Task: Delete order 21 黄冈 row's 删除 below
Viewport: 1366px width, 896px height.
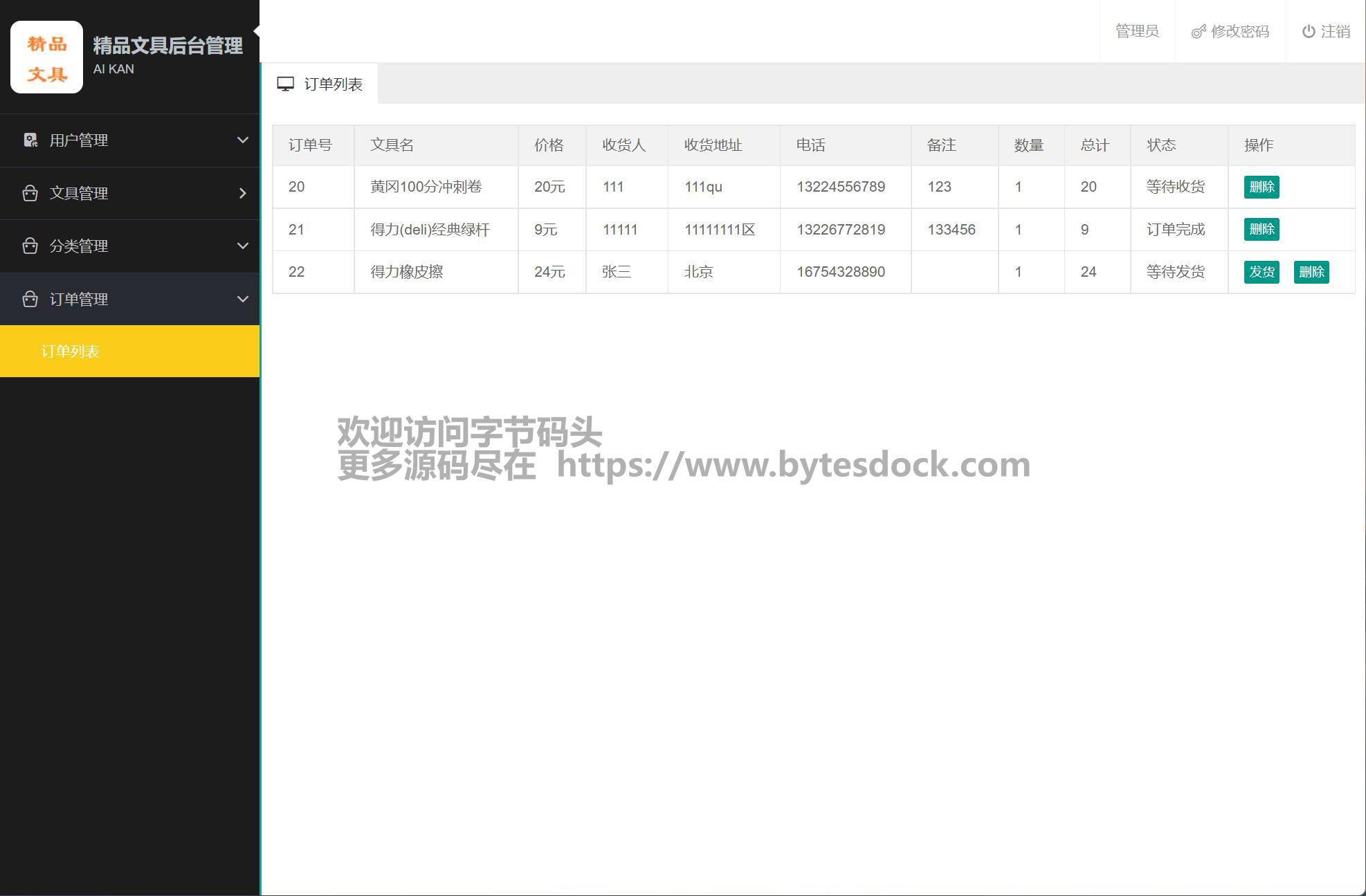Action: [1261, 230]
